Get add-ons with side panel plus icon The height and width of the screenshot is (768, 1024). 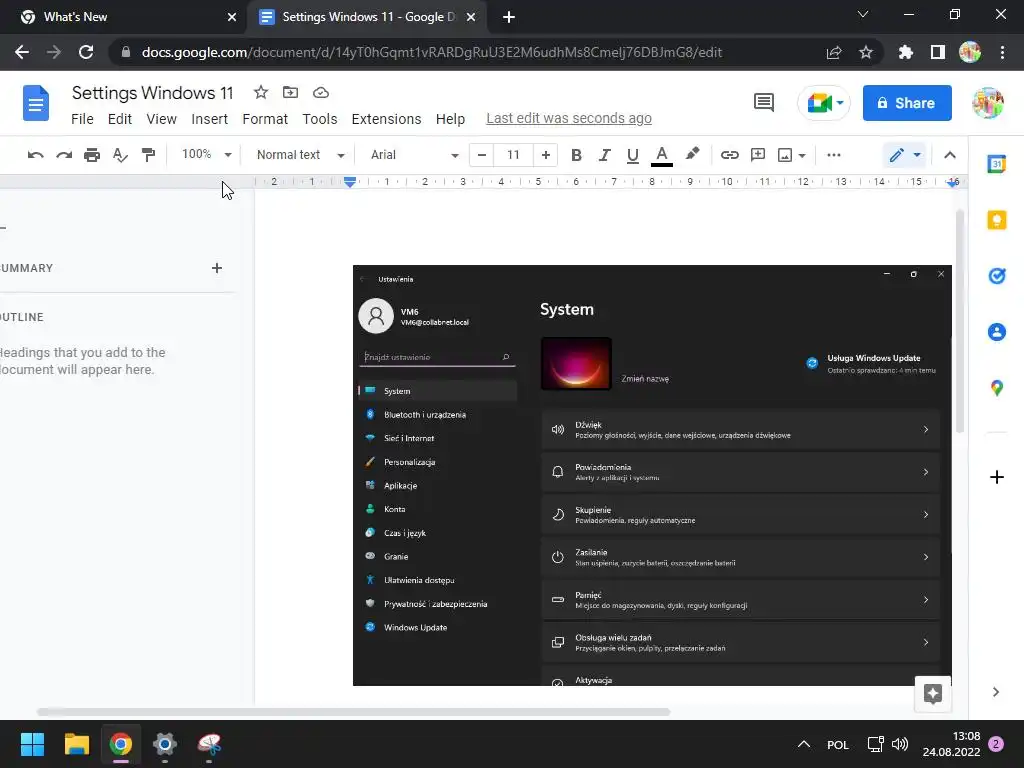[x=997, y=477]
